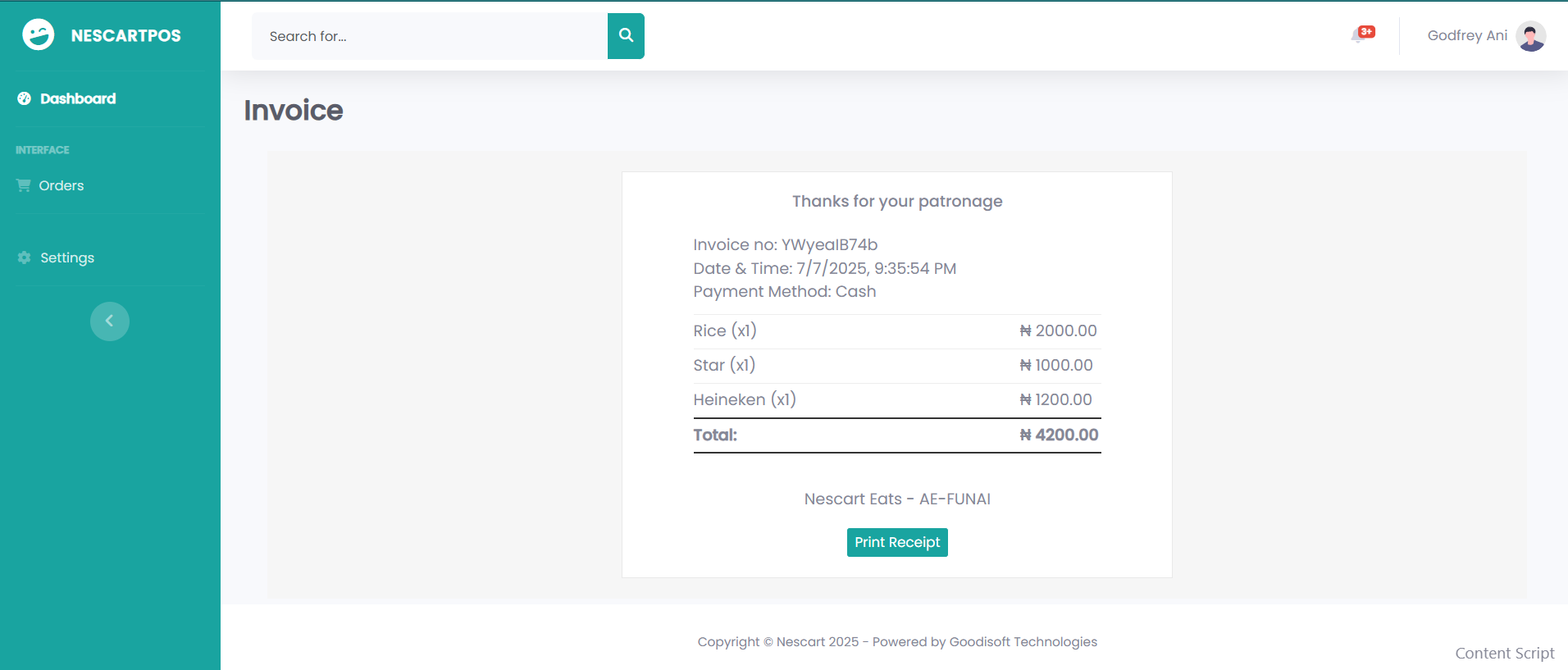Click the red 3+ notification badge

click(x=1367, y=32)
